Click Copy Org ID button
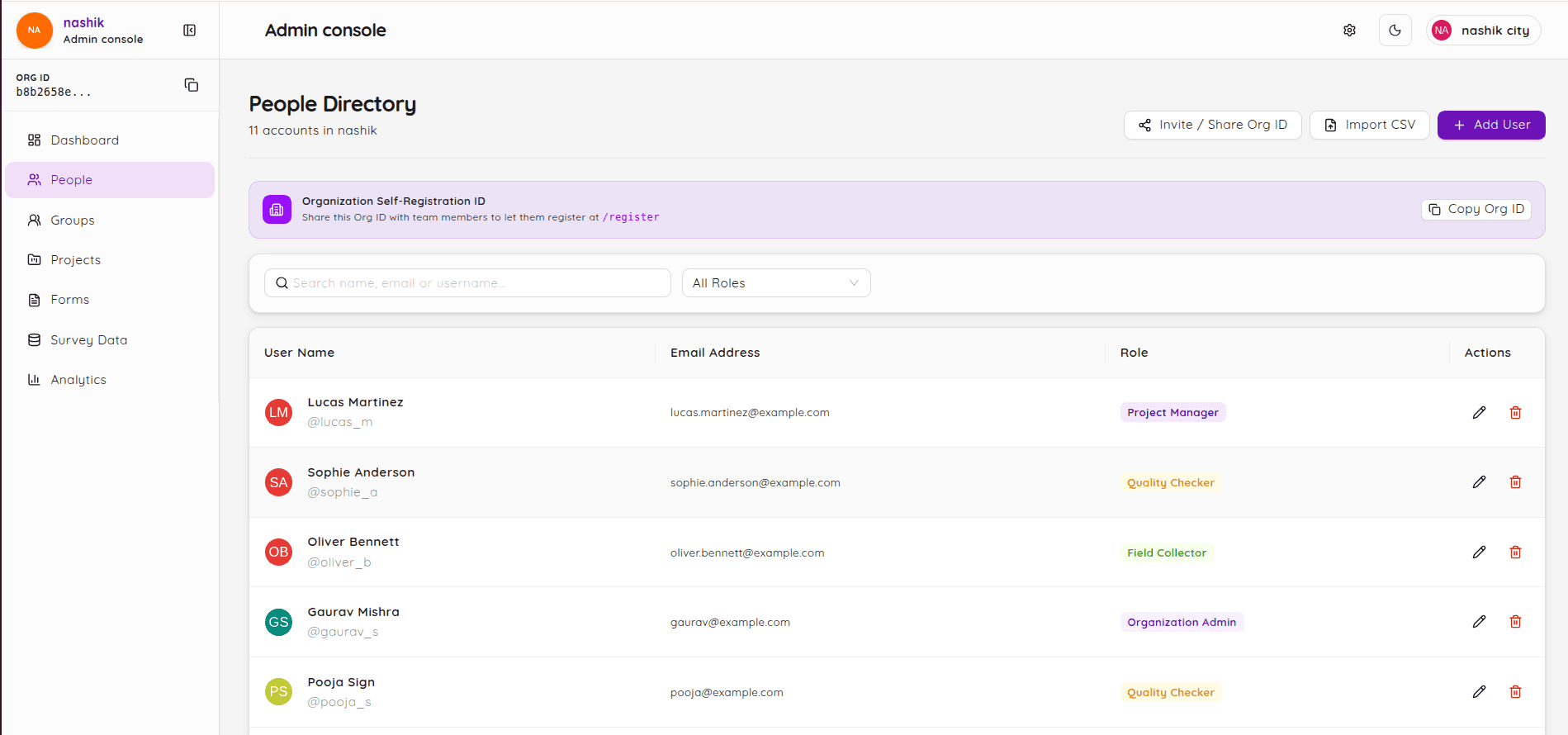1568x735 pixels. coord(1476,210)
